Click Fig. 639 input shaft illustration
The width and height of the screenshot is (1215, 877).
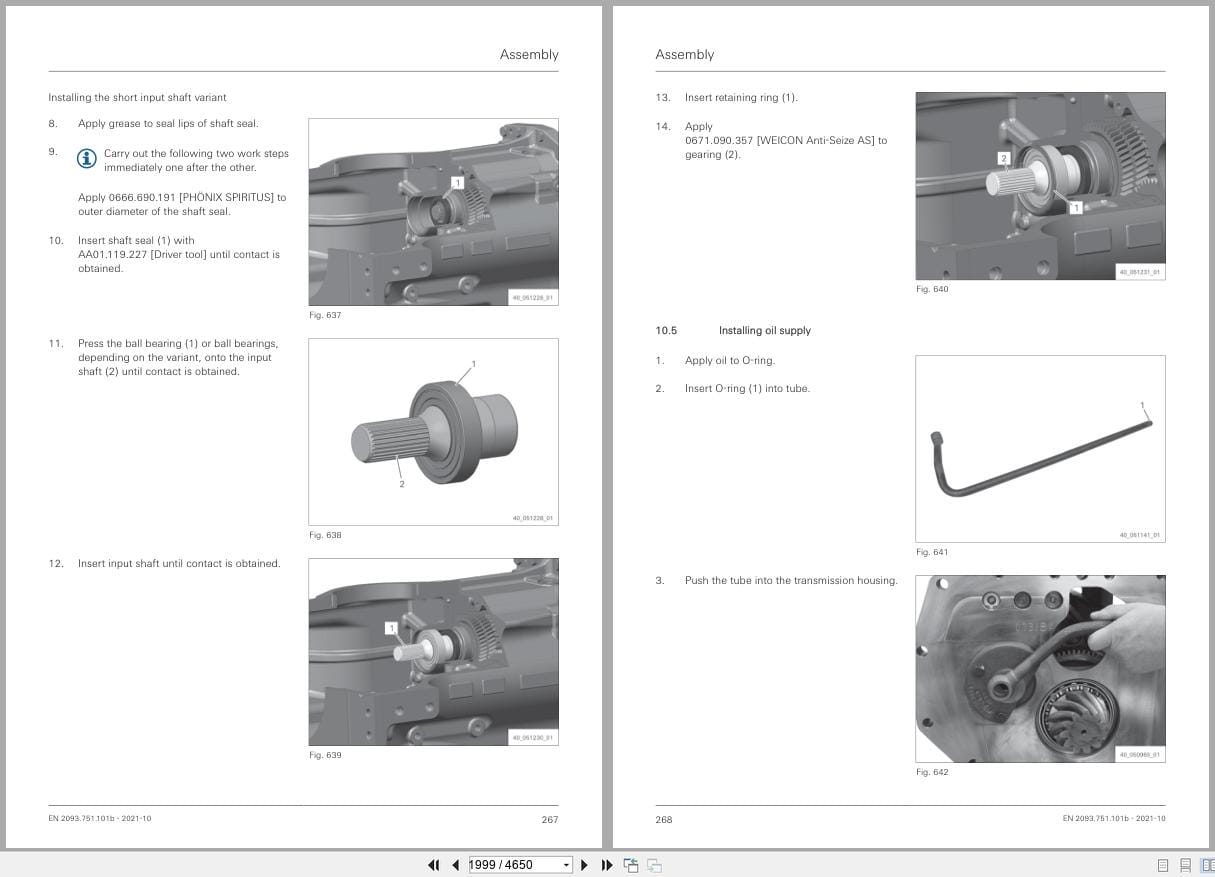(433, 652)
